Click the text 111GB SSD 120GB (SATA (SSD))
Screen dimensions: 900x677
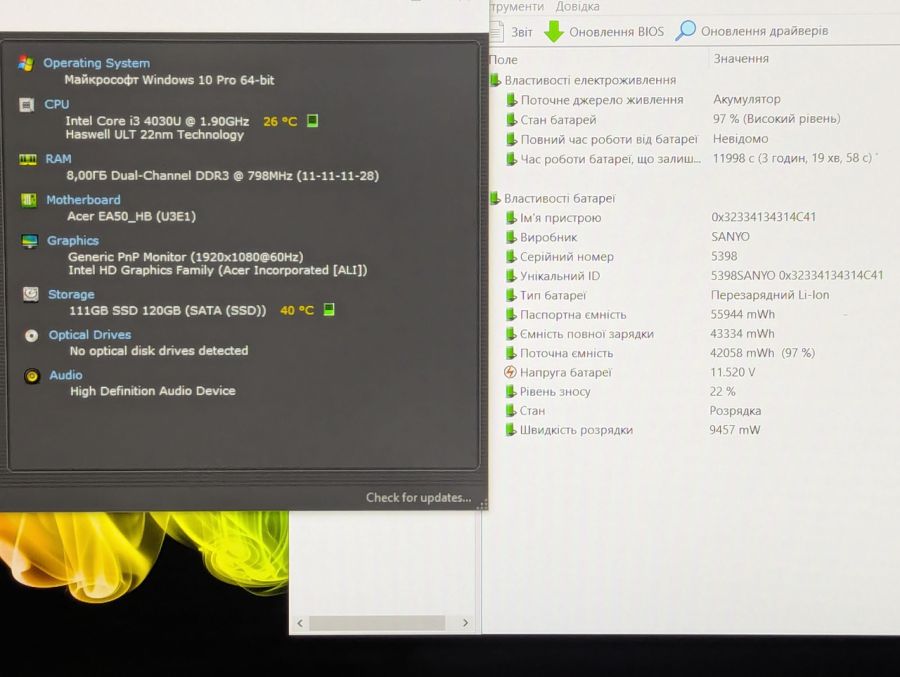168,311
